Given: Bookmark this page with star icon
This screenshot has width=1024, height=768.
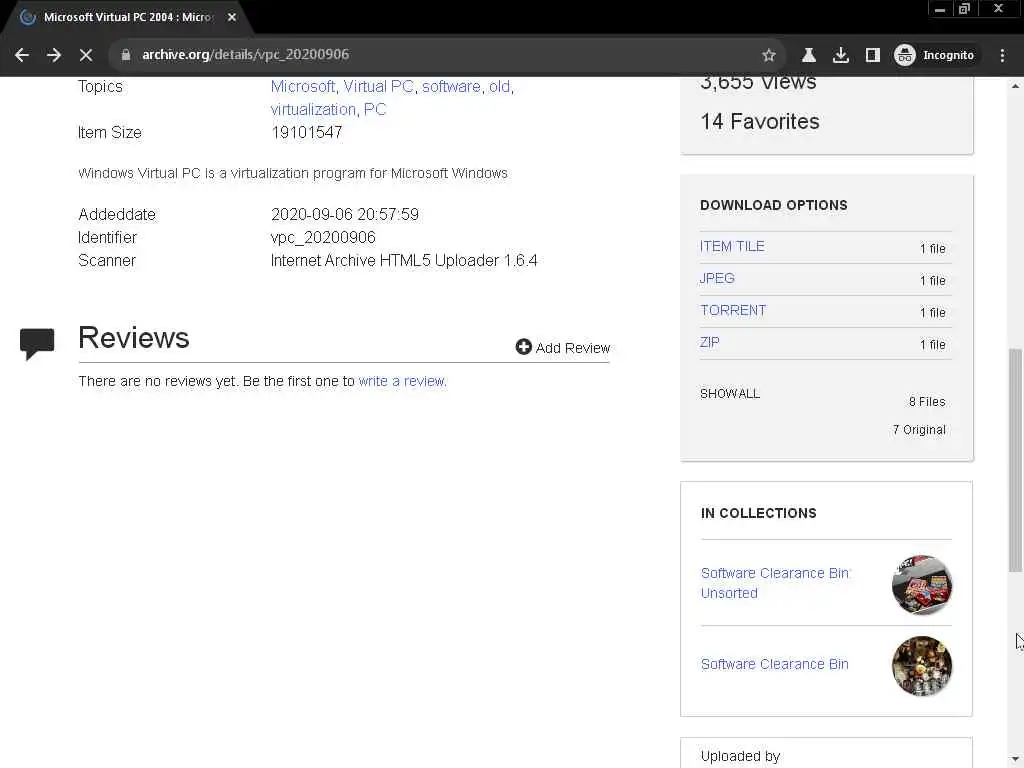Looking at the screenshot, I should click(x=769, y=55).
